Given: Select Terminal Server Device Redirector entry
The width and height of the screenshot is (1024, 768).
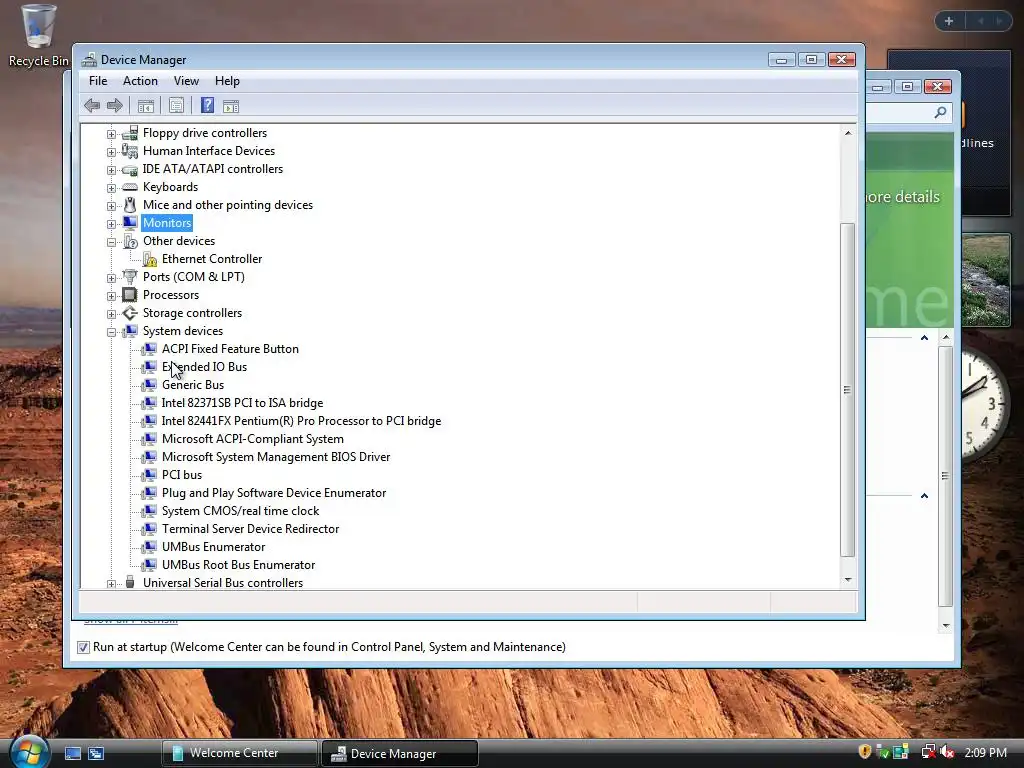Looking at the screenshot, I should (x=250, y=529).
